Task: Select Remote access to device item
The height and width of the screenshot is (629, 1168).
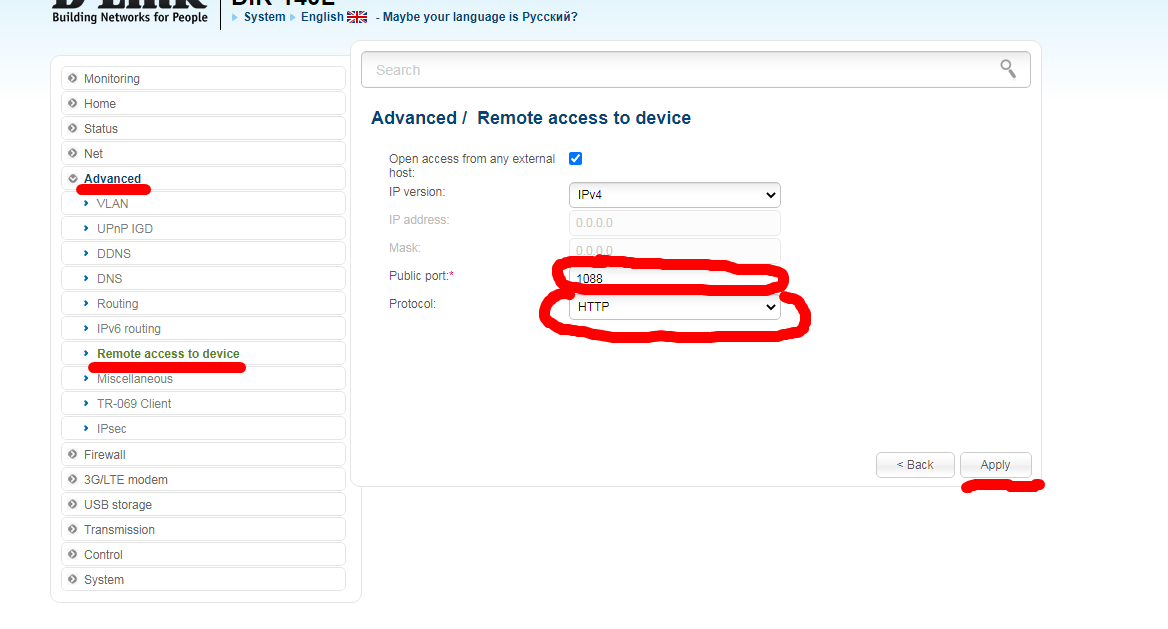Action: pos(203,354)
